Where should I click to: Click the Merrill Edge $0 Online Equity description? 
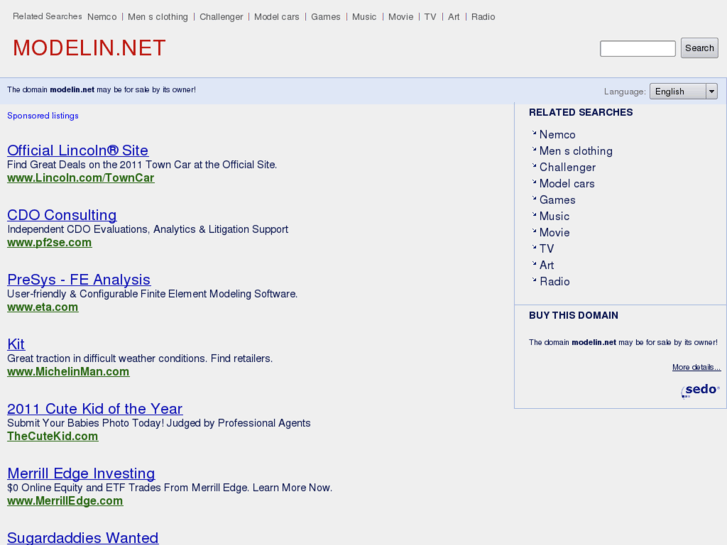coord(170,487)
